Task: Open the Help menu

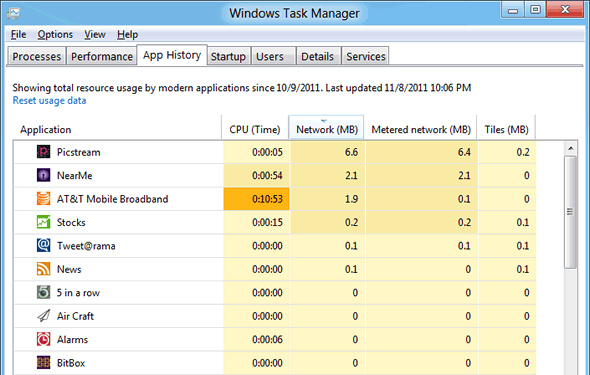Action: pos(128,35)
